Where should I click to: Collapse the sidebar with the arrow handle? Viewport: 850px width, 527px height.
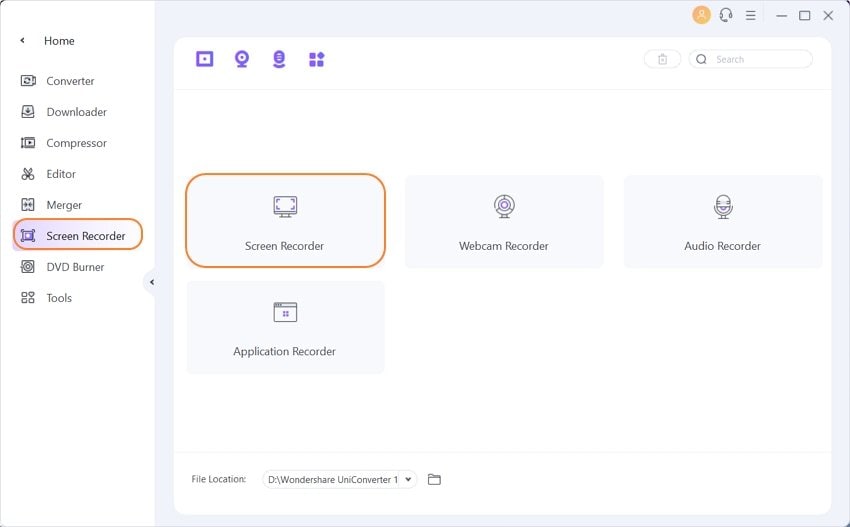[152, 282]
